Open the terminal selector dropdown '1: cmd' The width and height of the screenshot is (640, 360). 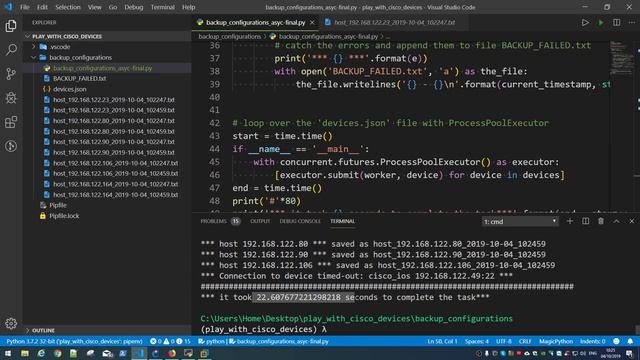[x=520, y=221]
